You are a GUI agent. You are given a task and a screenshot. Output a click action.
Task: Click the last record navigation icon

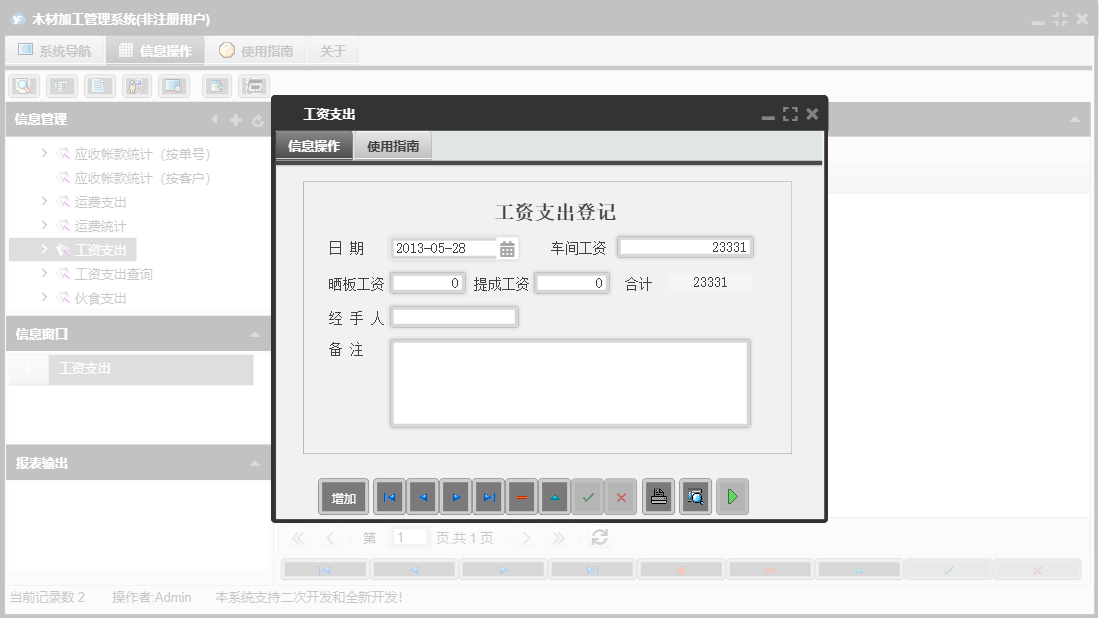click(487, 496)
